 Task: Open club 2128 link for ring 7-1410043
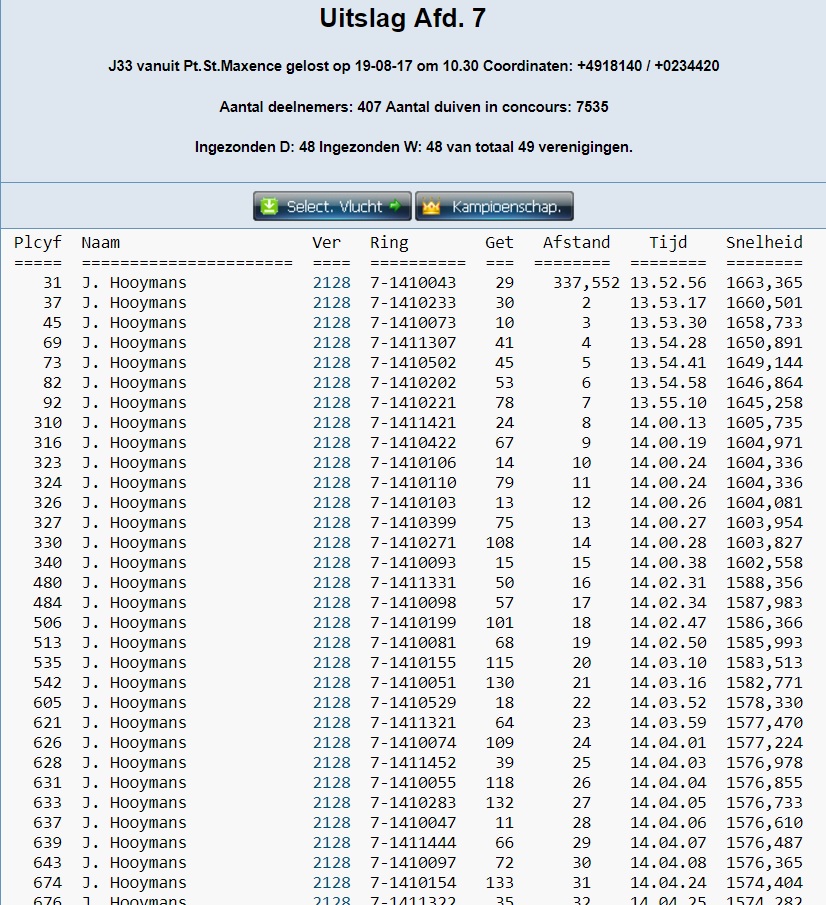332,283
